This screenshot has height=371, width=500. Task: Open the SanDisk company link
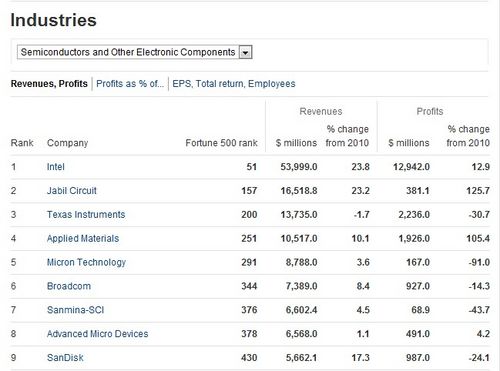pos(65,358)
